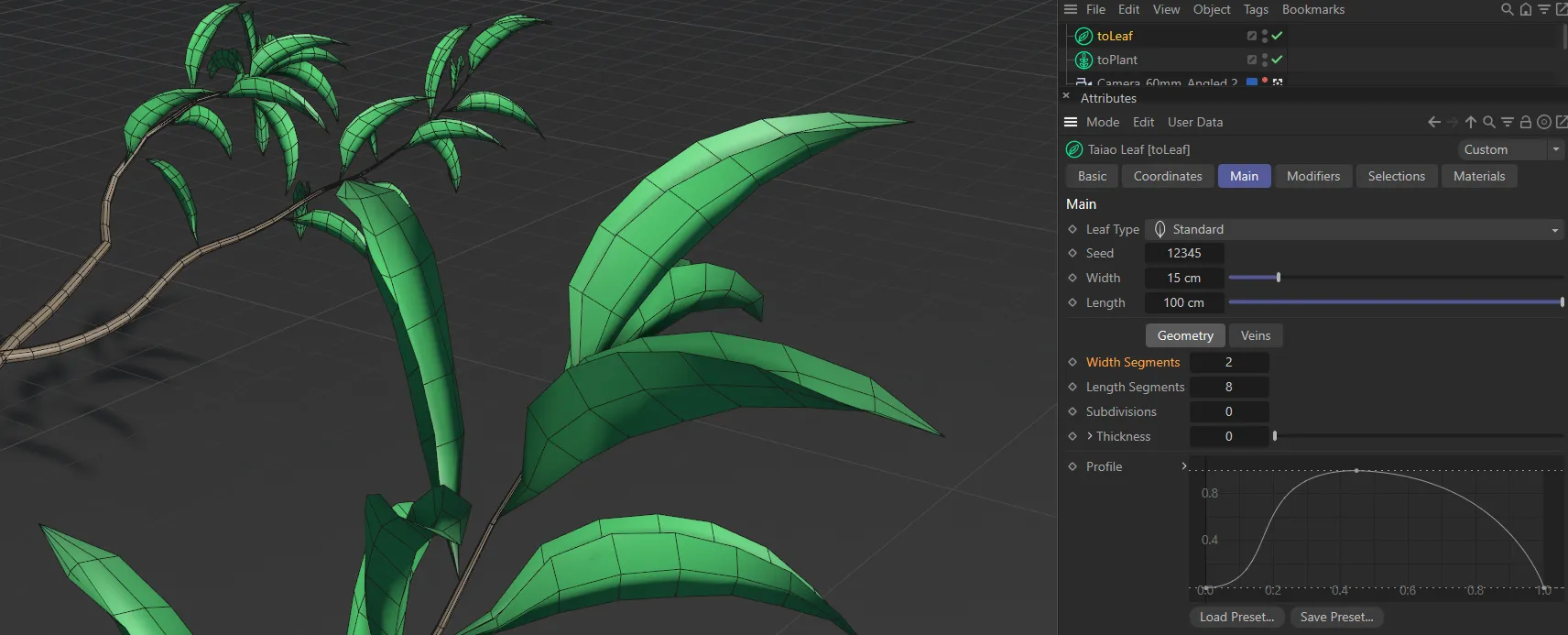
Task: Switch to the Selections tab
Action: tap(1397, 176)
